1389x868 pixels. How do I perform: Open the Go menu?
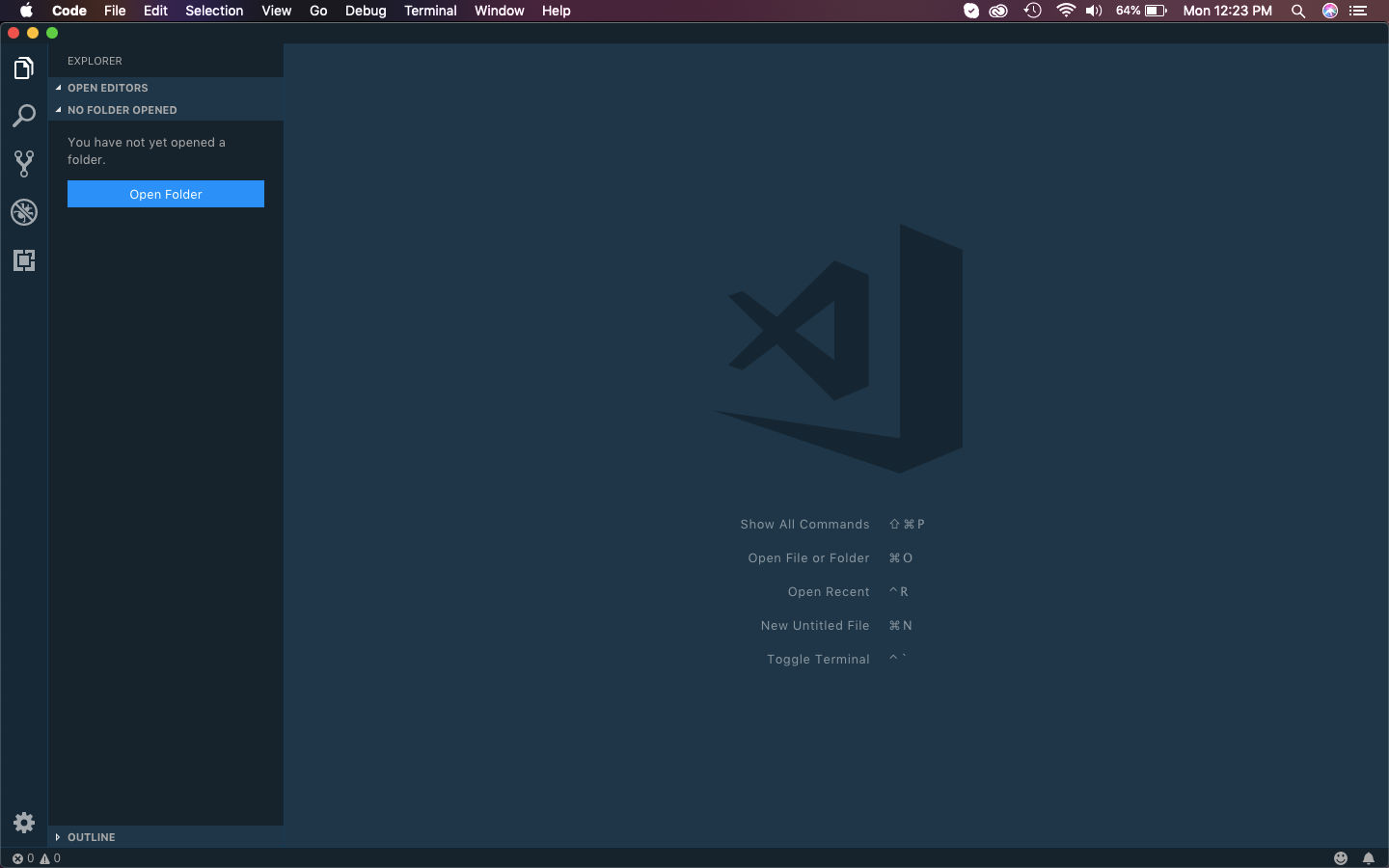tap(318, 11)
